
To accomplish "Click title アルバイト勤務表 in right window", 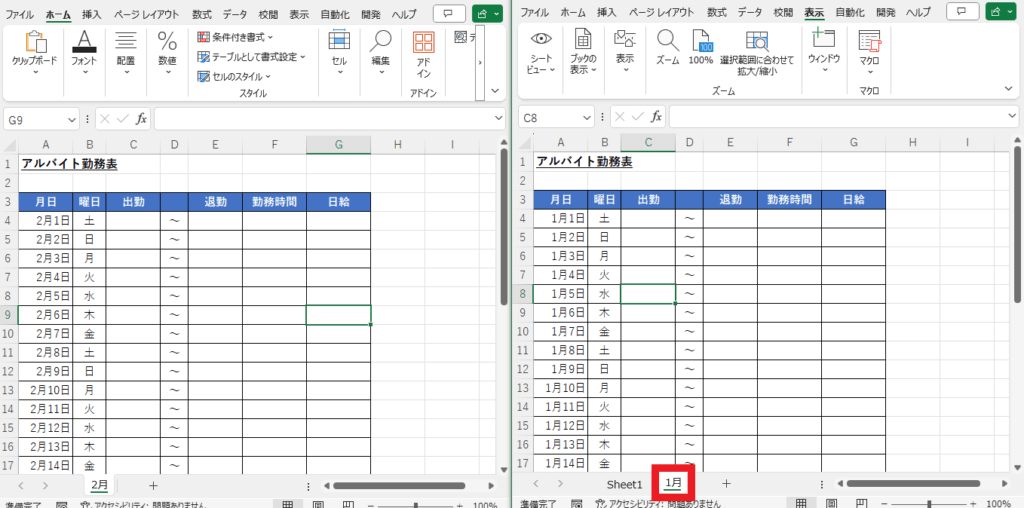I will pyautogui.click(x=584, y=161).
